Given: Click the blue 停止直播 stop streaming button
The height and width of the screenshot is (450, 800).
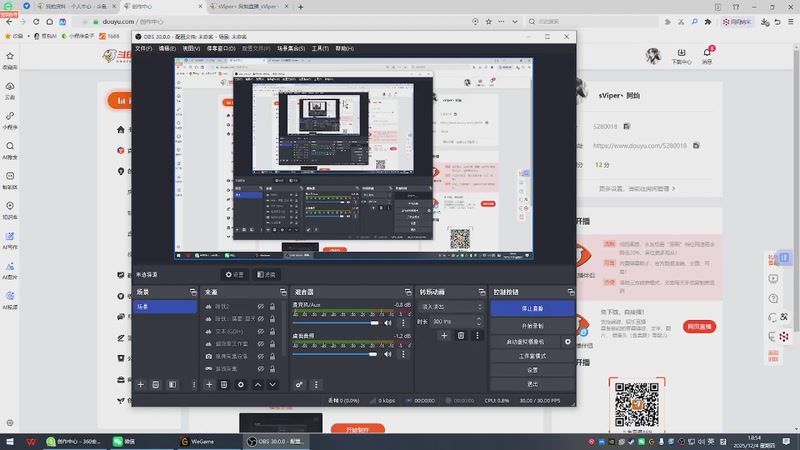Looking at the screenshot, I should [532, 308].
